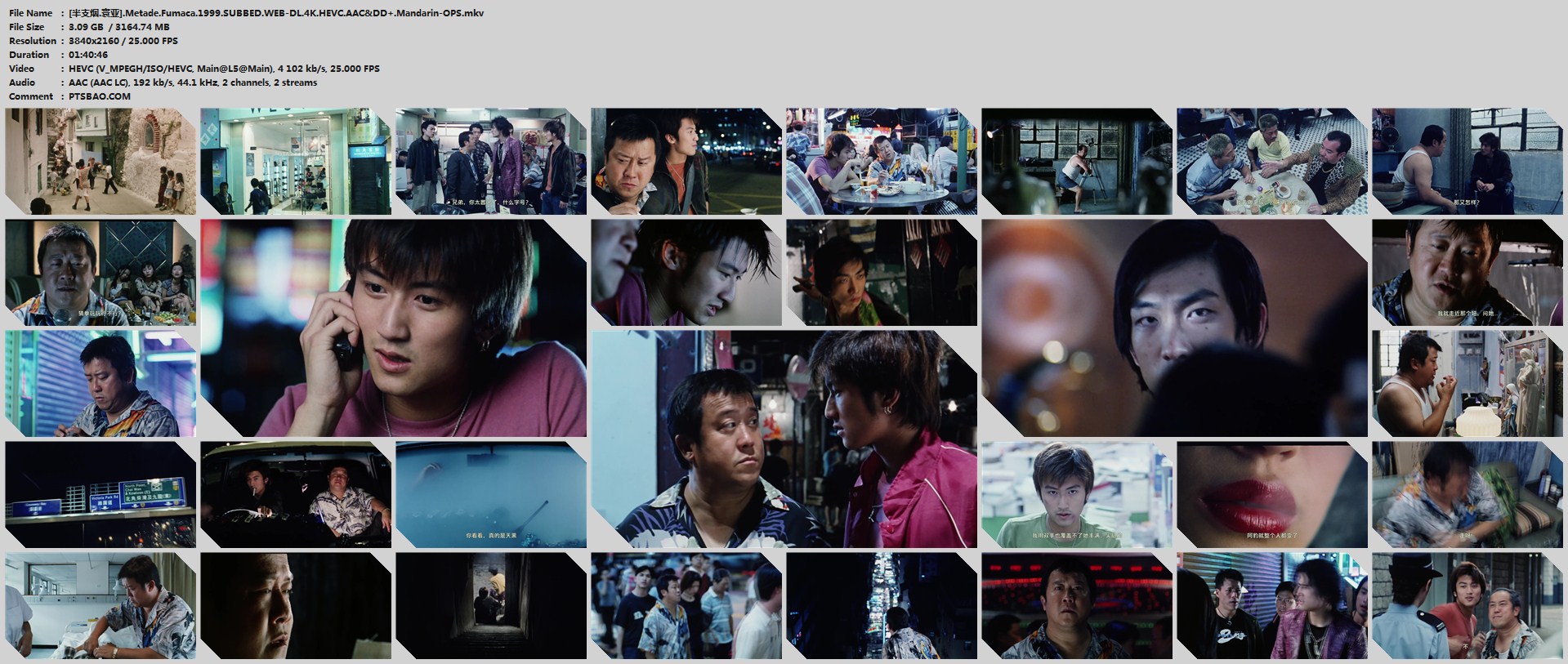The height and width of the screenshot is (664, 1568).
Task: Click the "Duration" label
Action: pyautogui.click(x=29, y=55)
